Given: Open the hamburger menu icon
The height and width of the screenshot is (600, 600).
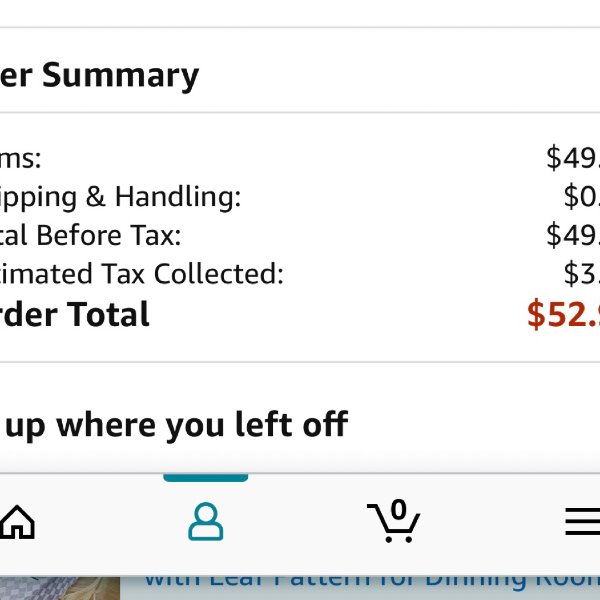Looking at the screenshot, I should 582,521.
